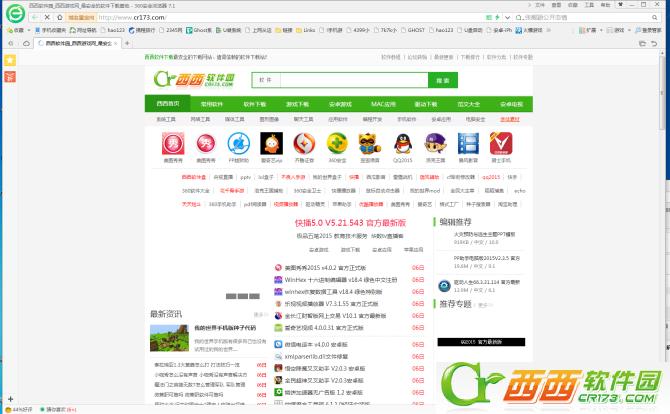Image resolution: width=670 pixels, height=414 pixels.
Task: Switch to the MAC应用 nav tab
Action: coord(383,104)
